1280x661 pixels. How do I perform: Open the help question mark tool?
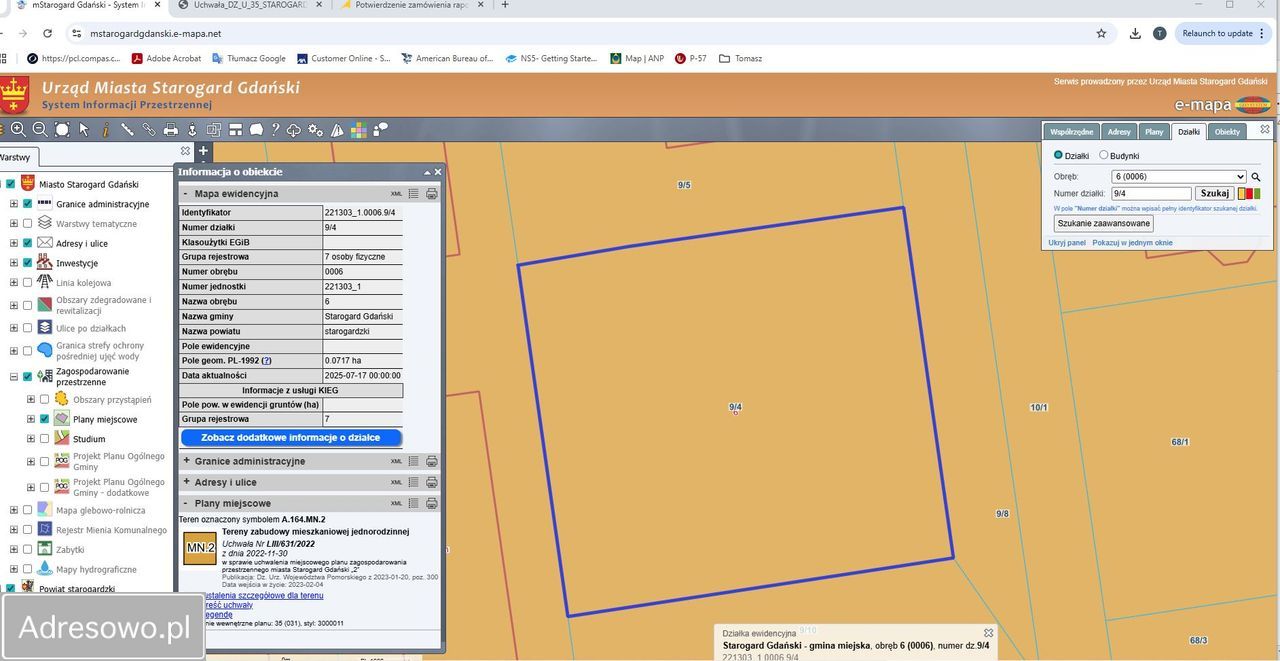click(275, 129)
